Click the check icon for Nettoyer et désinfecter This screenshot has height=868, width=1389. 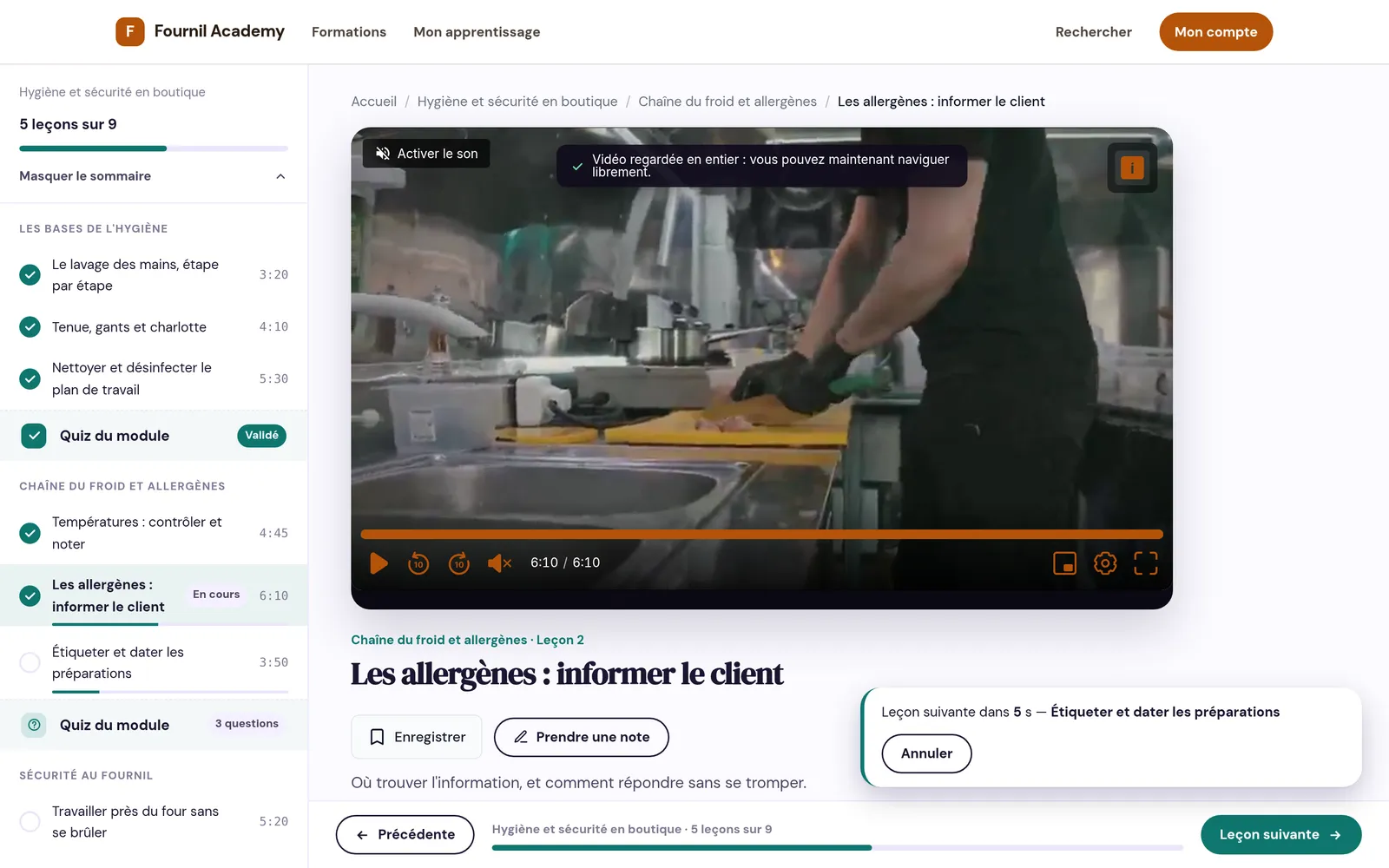30,379
